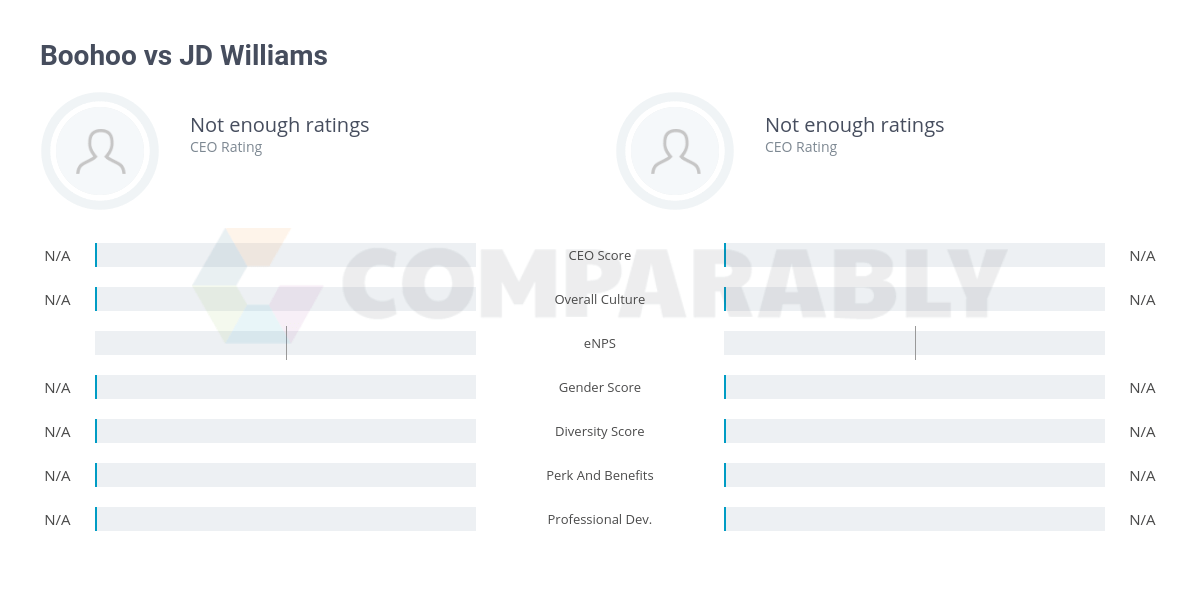Click JD Williams' CEO avatar placeholder icon
Image resolution: width=1200 pixels, height=600 pixels.
click(675, 151)
